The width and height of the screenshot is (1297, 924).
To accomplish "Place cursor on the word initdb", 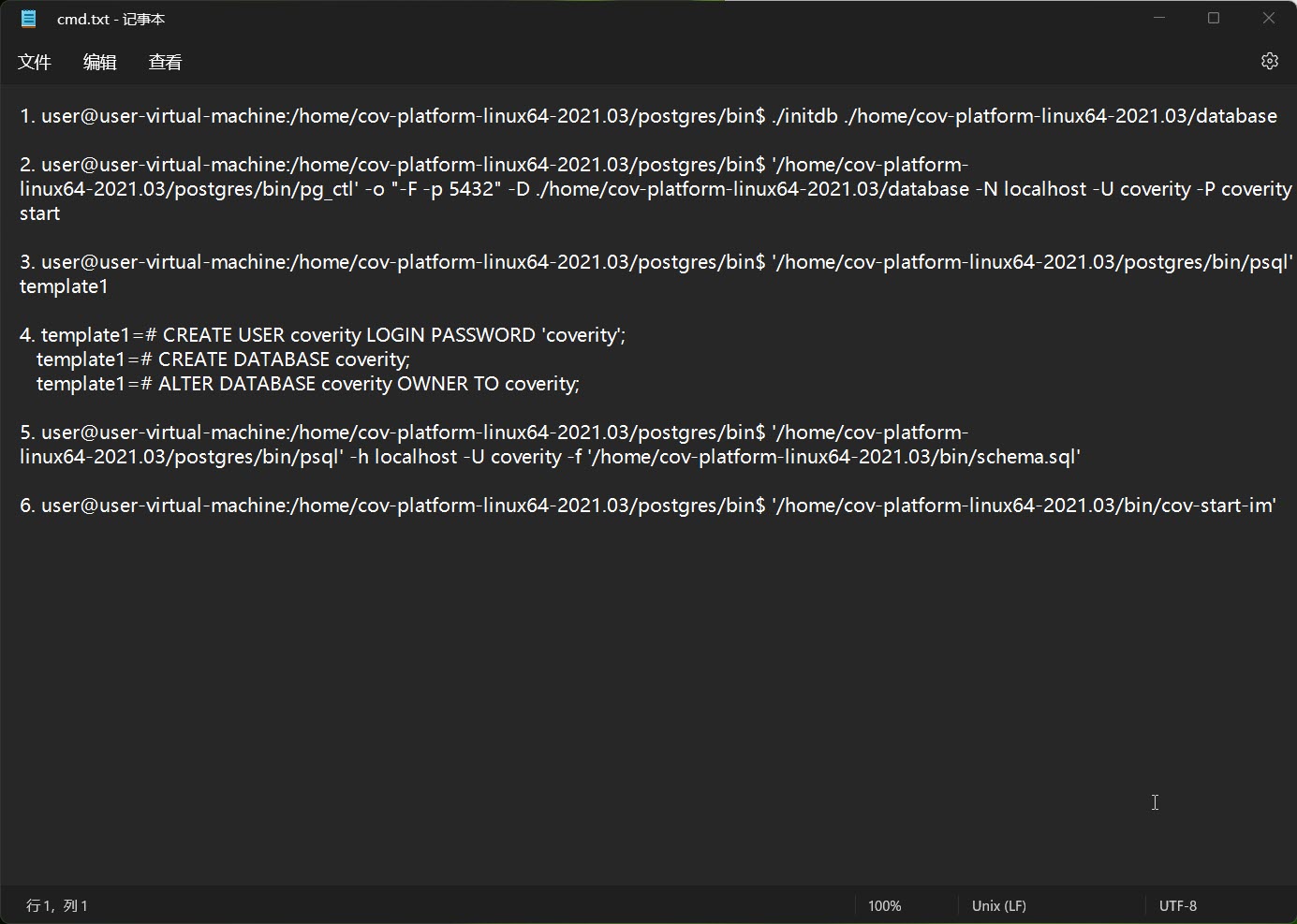I will tap(810, 116).
